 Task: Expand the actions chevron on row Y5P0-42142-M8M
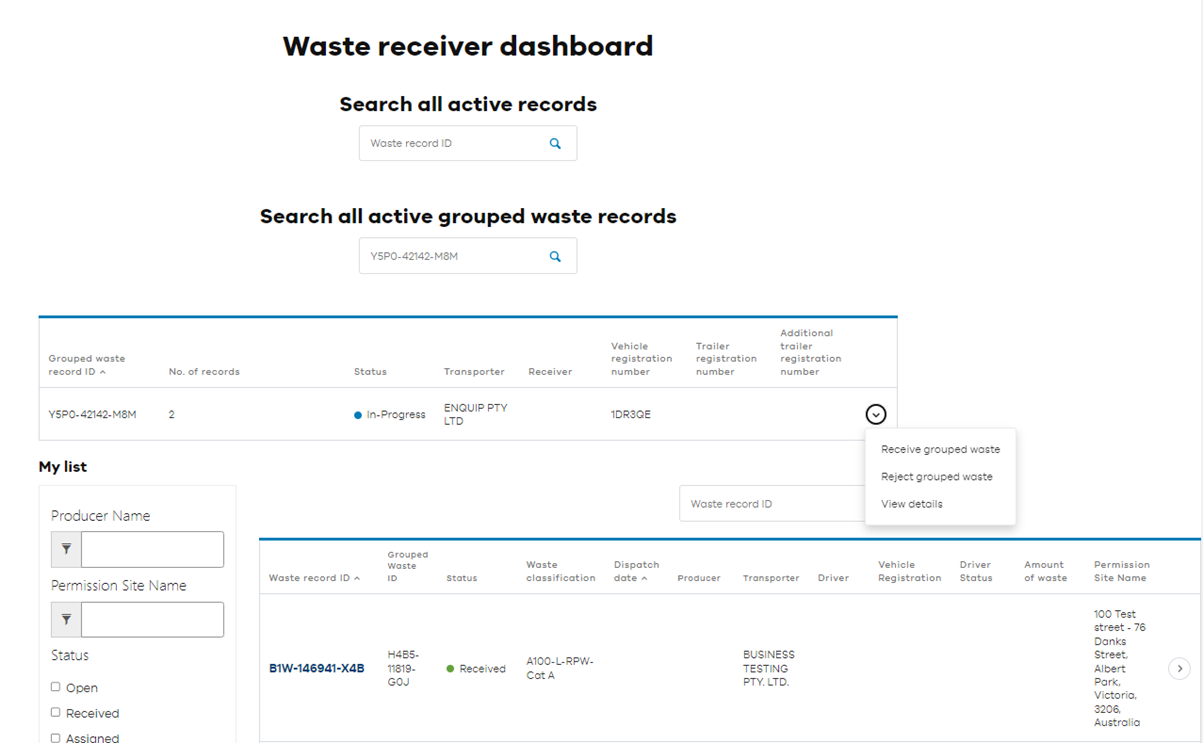(876, 414)
